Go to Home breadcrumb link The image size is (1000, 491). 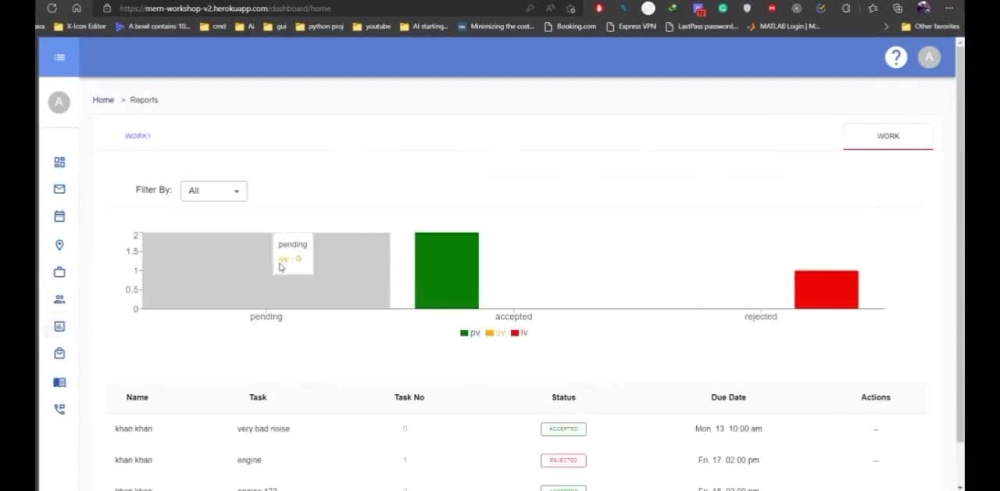[x=103, y=100]
